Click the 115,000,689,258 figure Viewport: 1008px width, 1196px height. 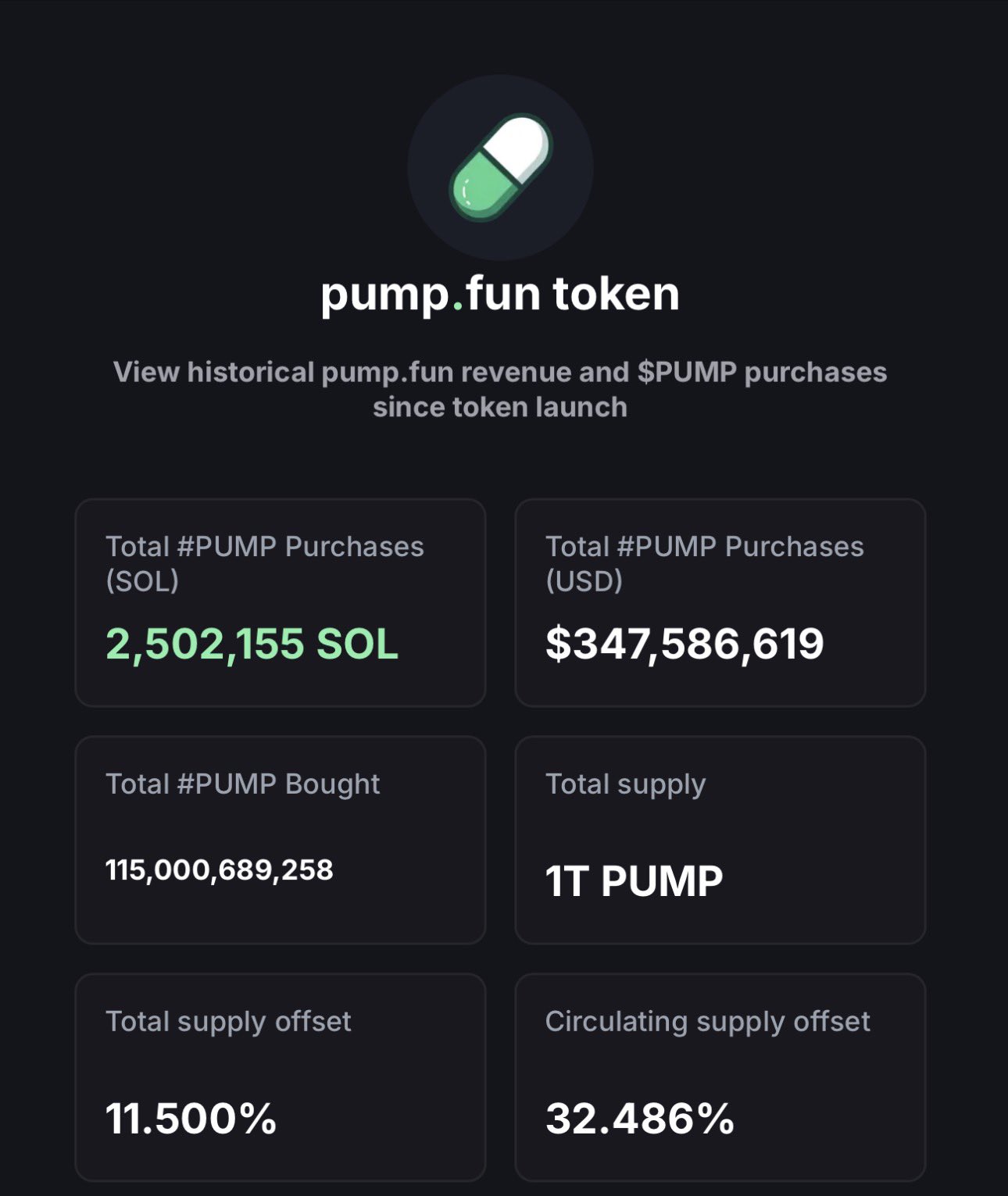[220, 869]
